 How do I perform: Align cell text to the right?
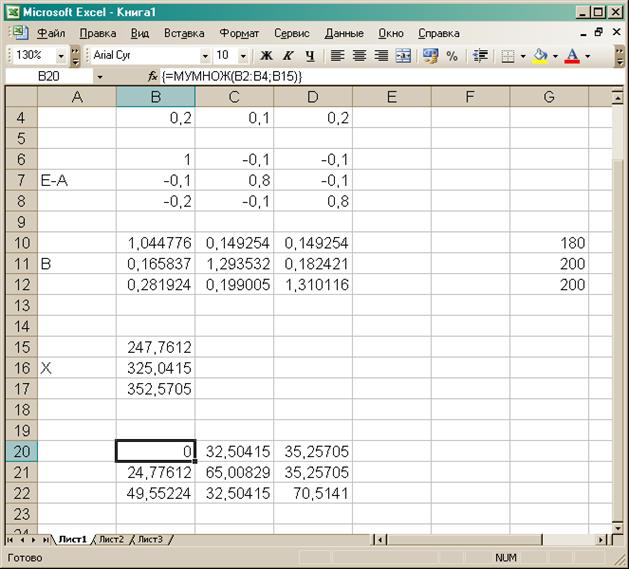click(381, 55)
